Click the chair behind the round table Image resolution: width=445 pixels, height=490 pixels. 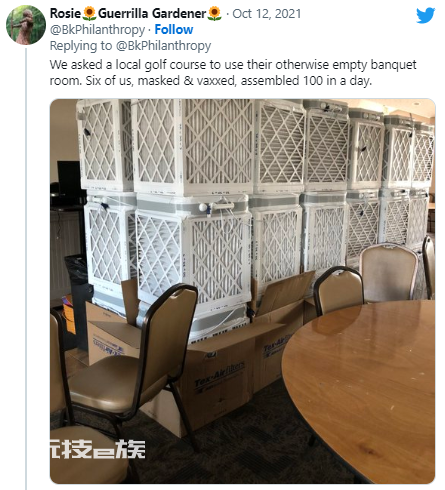[x=389, y=272]
